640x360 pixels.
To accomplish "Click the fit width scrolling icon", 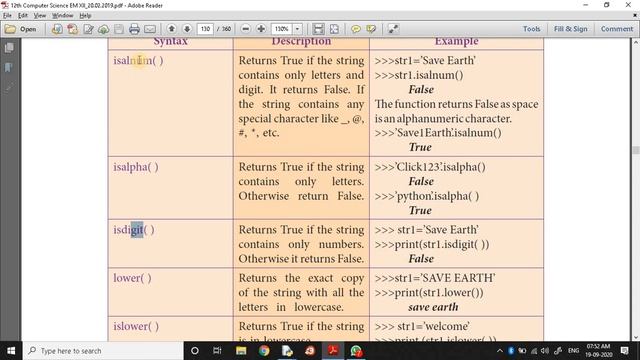I will 318,29.
